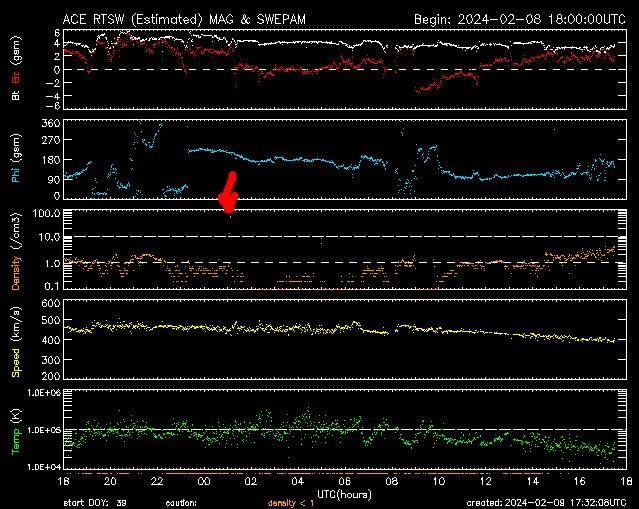This screenshot has height=509, width=639.
Task: Click the red arrow annotation
Action: click(x=229, y=192)
